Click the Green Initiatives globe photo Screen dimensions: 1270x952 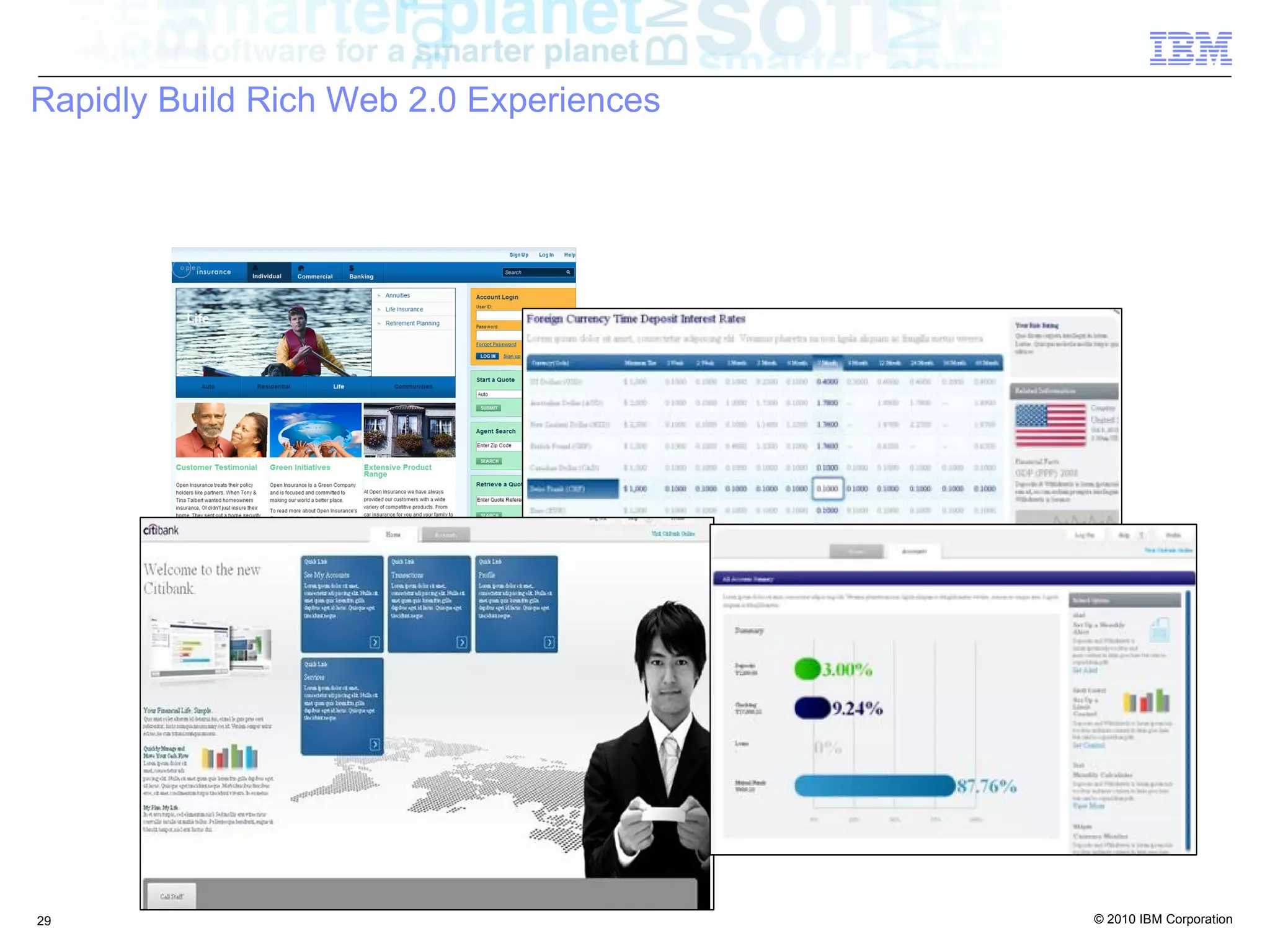tap(315, 430)
